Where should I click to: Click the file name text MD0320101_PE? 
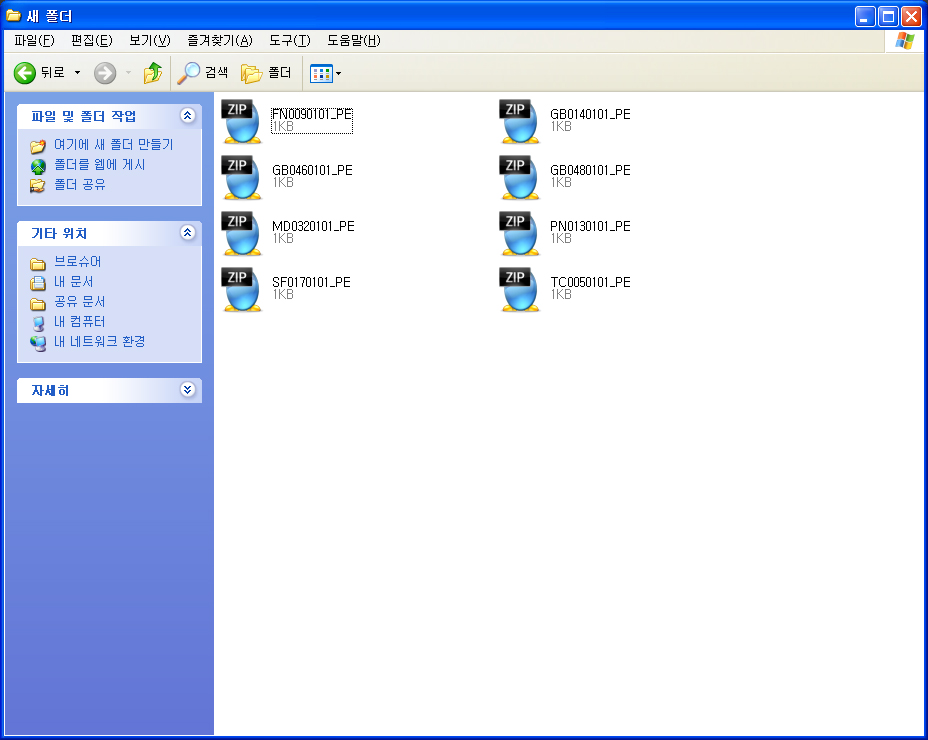[x=313, y=226]
